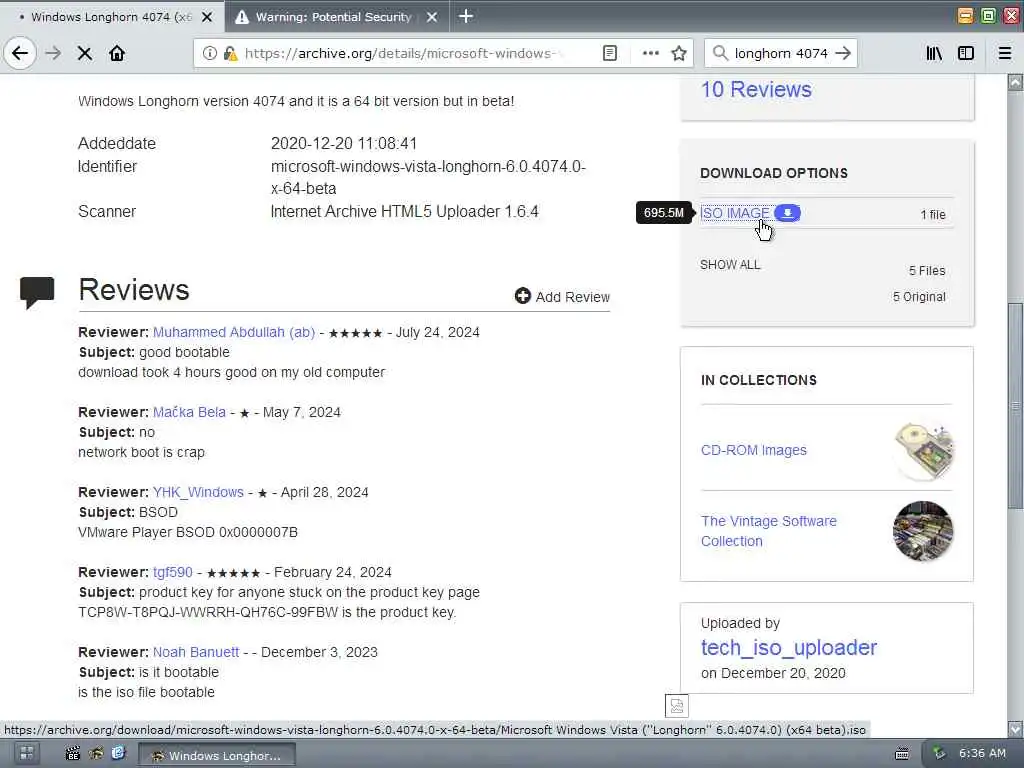This screenshot has width=1024, height=768.
Task: Click the Addeddate value 2020-12-20 11:08:41
Action: click(344, 143)
